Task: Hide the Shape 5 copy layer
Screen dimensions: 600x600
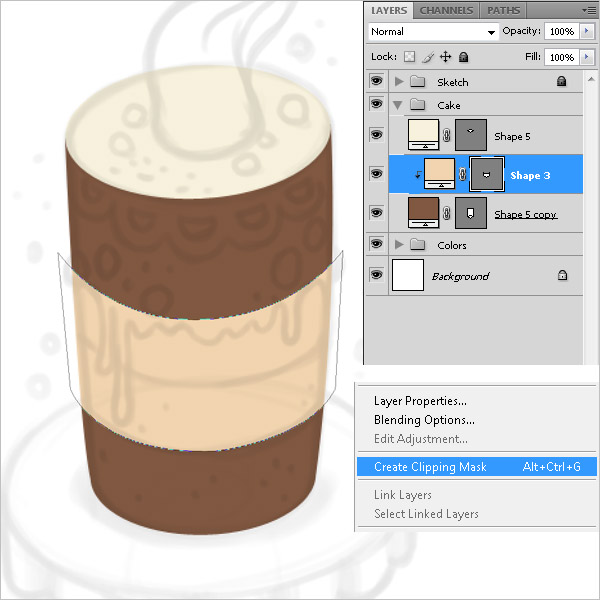Action: 377,213
